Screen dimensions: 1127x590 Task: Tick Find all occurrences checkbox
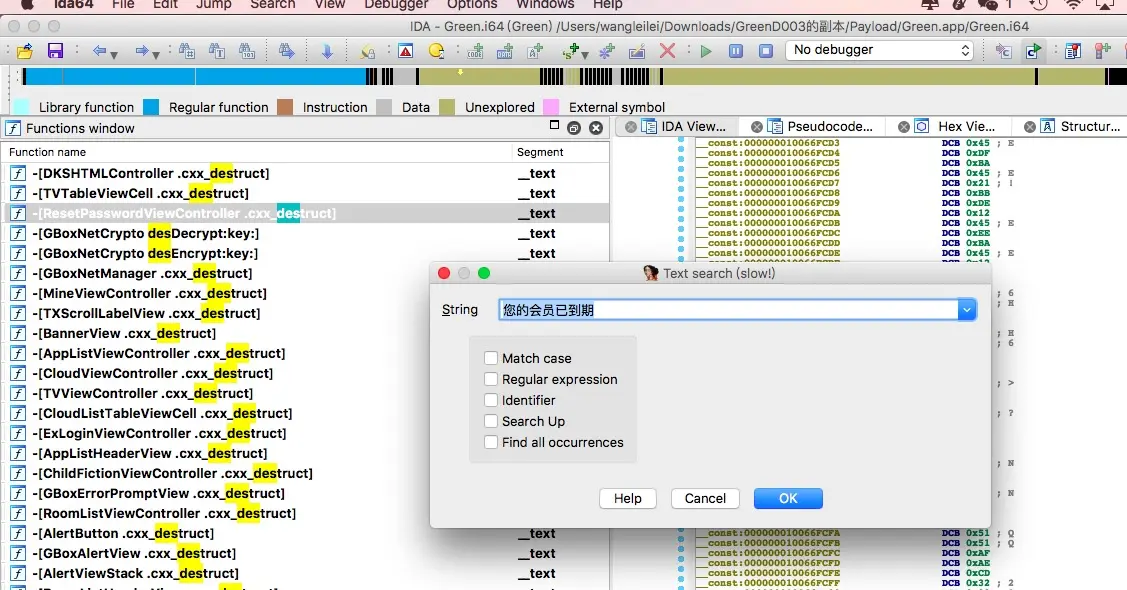coord(491,442)
